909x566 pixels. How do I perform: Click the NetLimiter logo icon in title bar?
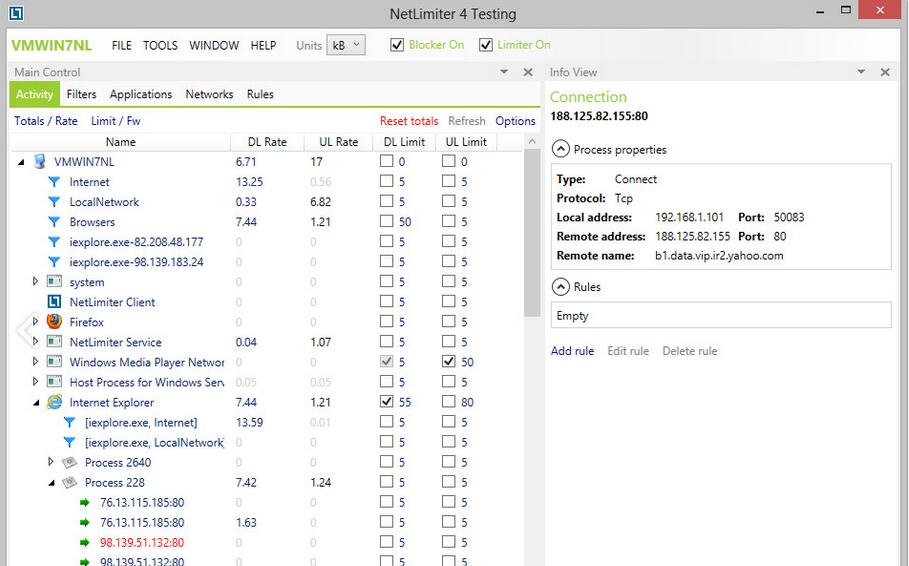[x=16, y=13]
